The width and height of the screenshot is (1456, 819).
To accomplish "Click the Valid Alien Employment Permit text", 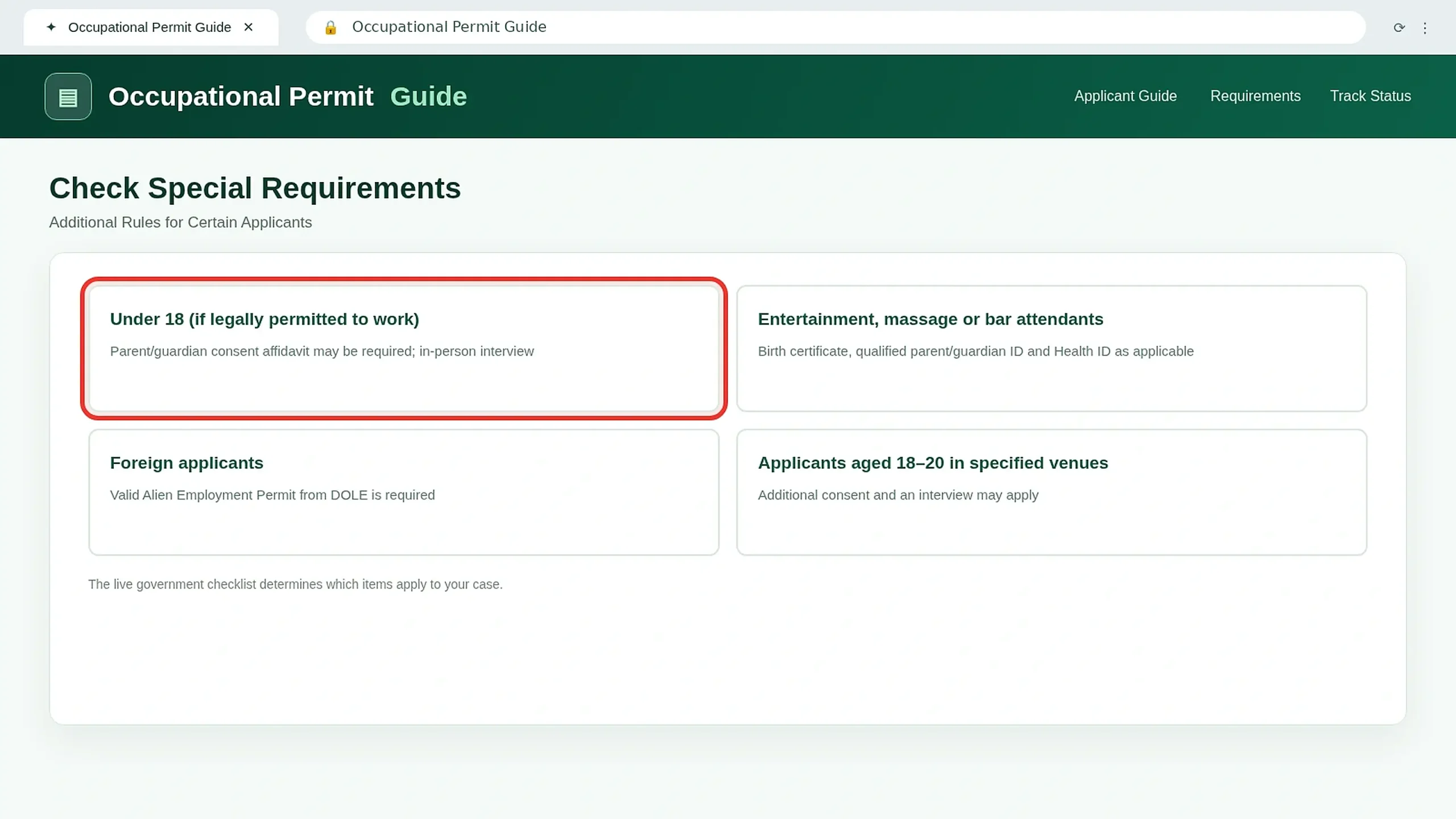I will pyautogui.click(x=272, y=495).
